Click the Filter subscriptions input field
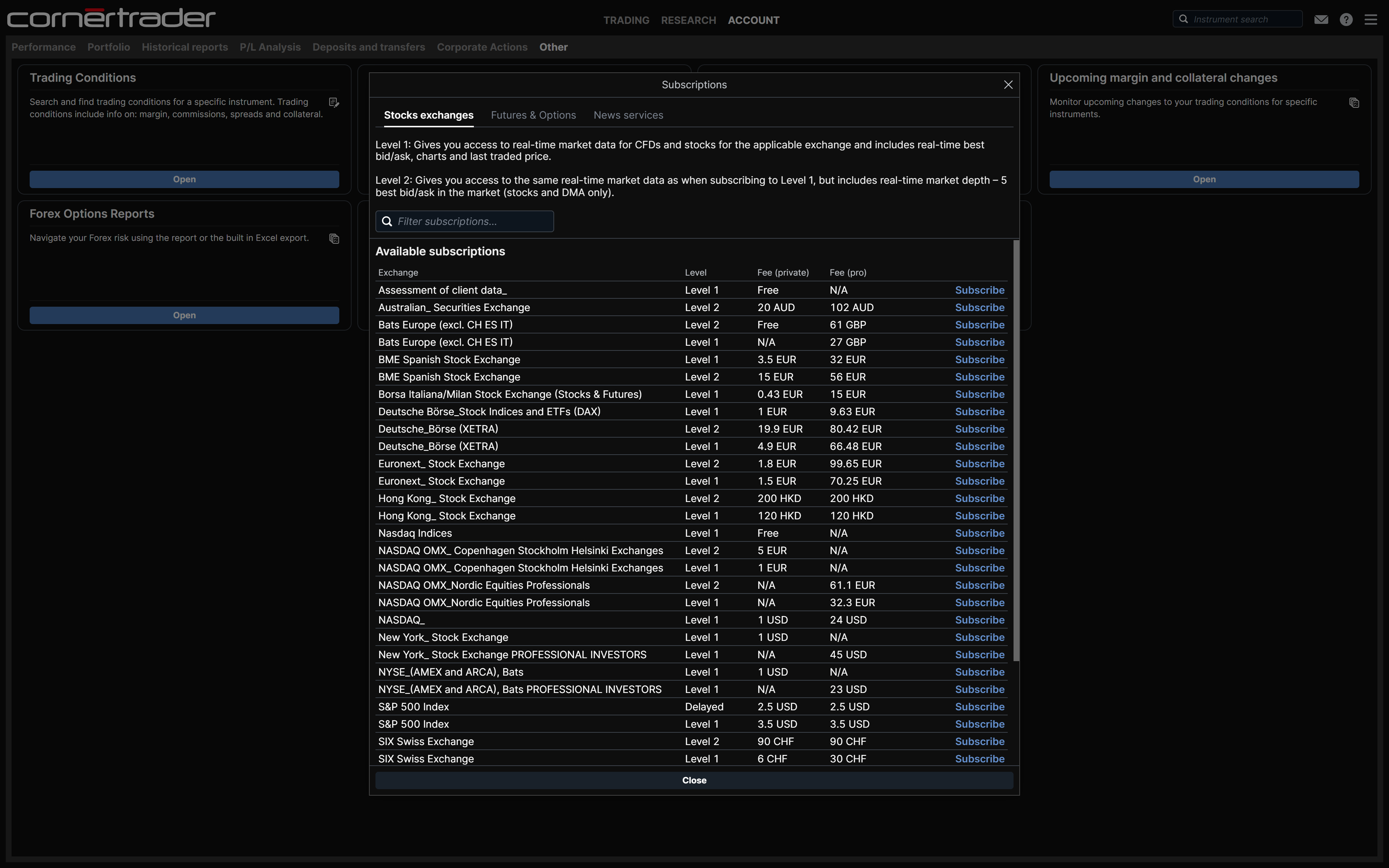This screenshot has height=868, width=1389. [464, 222]
